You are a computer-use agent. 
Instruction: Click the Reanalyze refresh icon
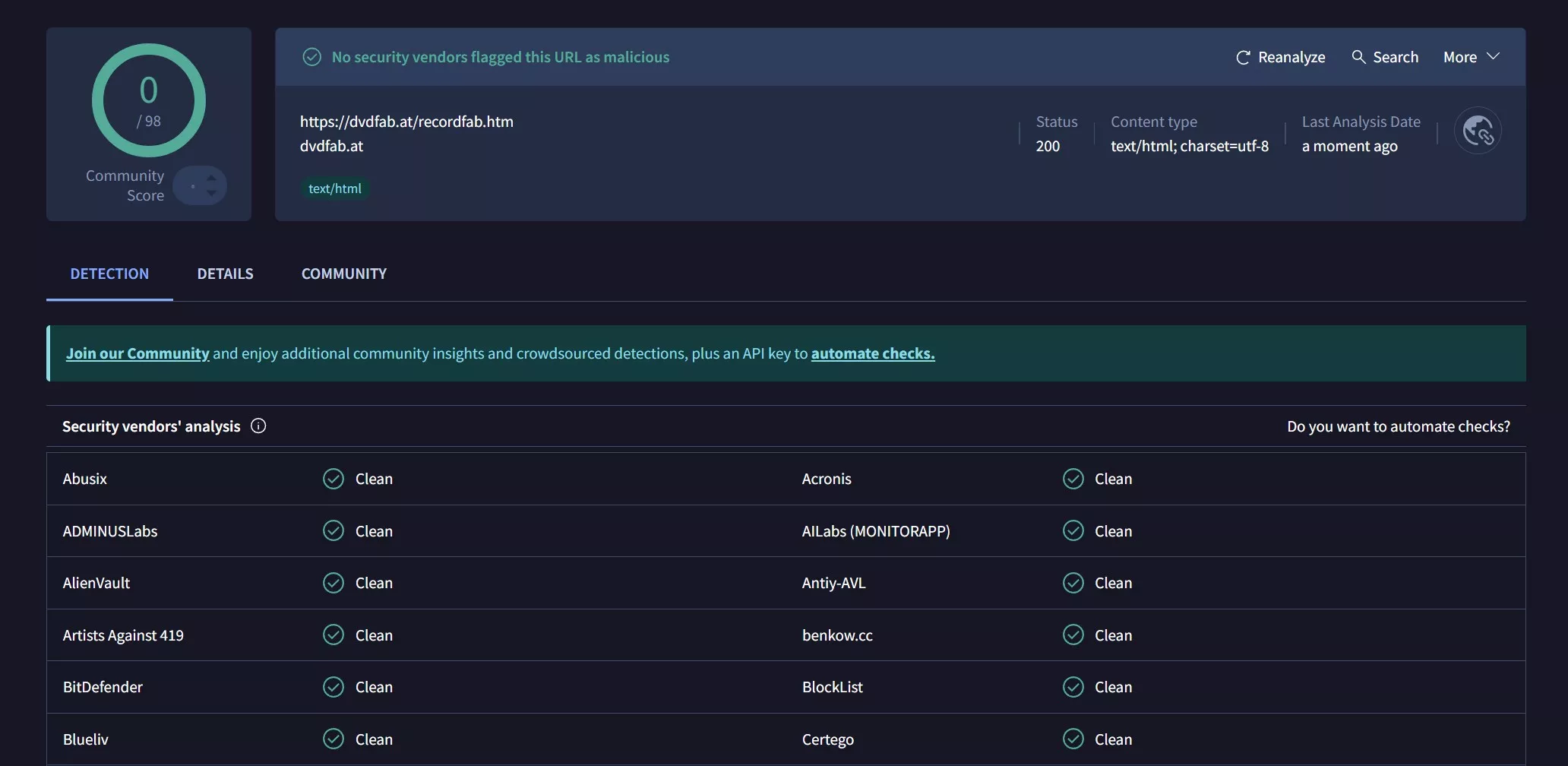tap(1243, 58)
